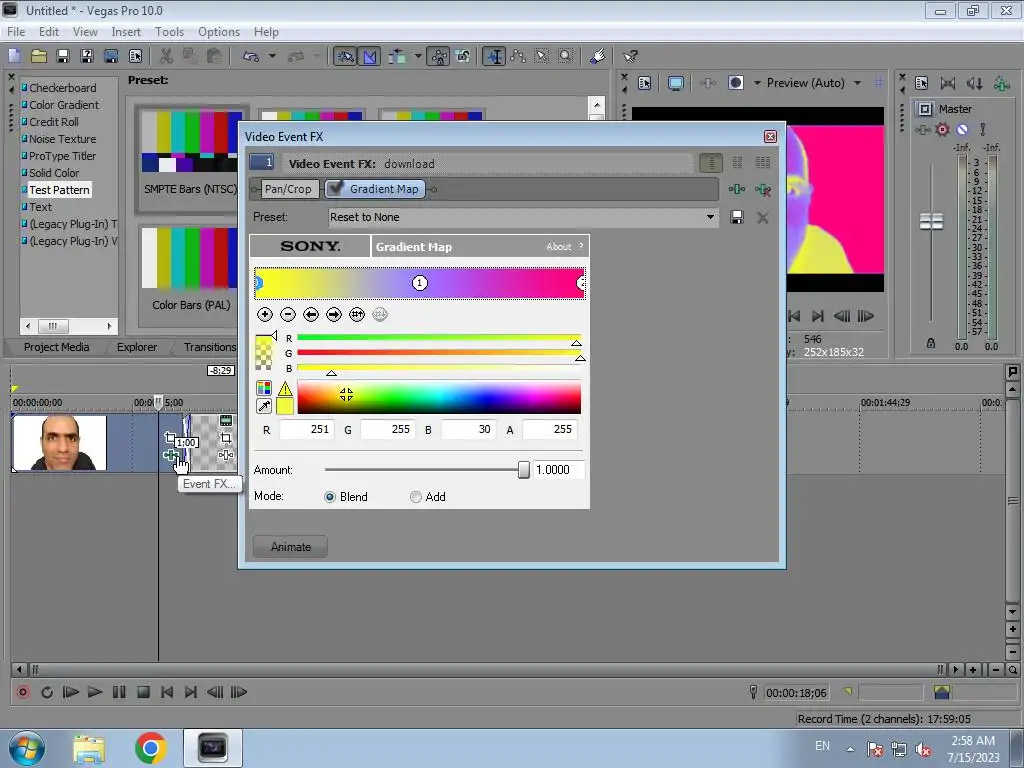1024x768 pixels.
Task: Delete the preset with the X icon
Action: pos(762,217)
